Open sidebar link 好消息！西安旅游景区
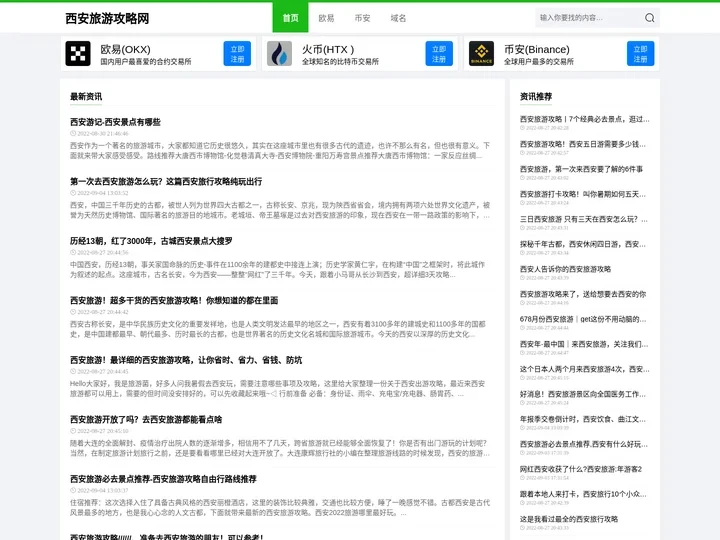The image size is (720, 540). coord(583,394)
